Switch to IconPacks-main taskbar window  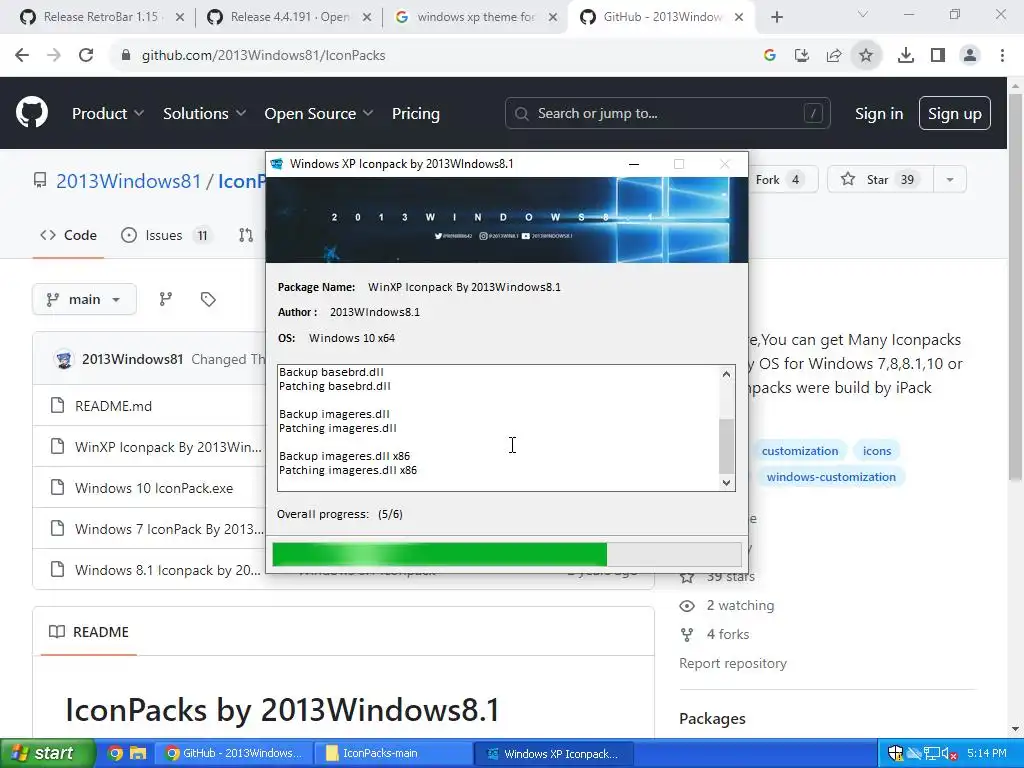point(392,753)
